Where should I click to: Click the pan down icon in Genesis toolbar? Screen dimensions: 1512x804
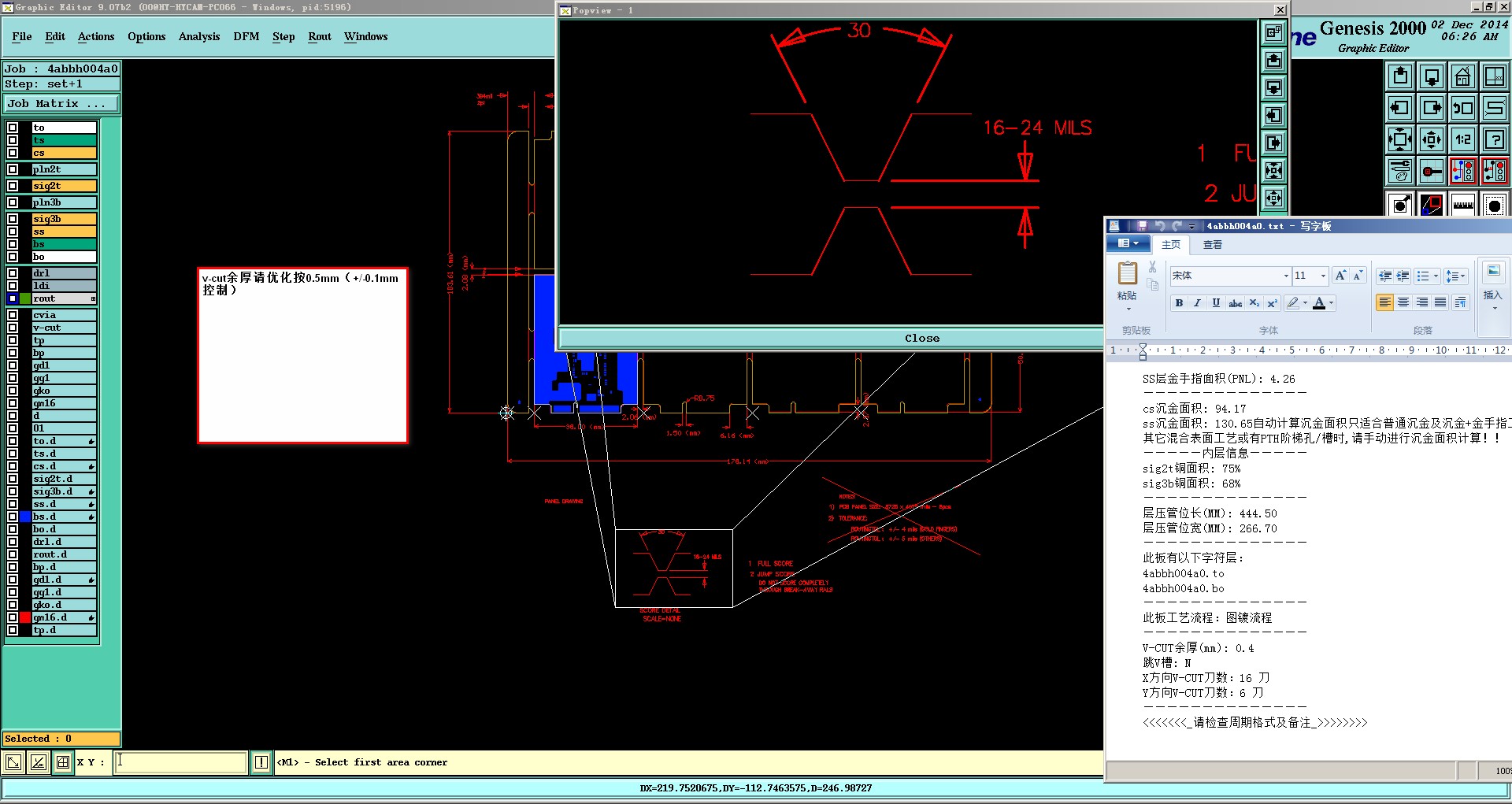tap(1432, 76)
